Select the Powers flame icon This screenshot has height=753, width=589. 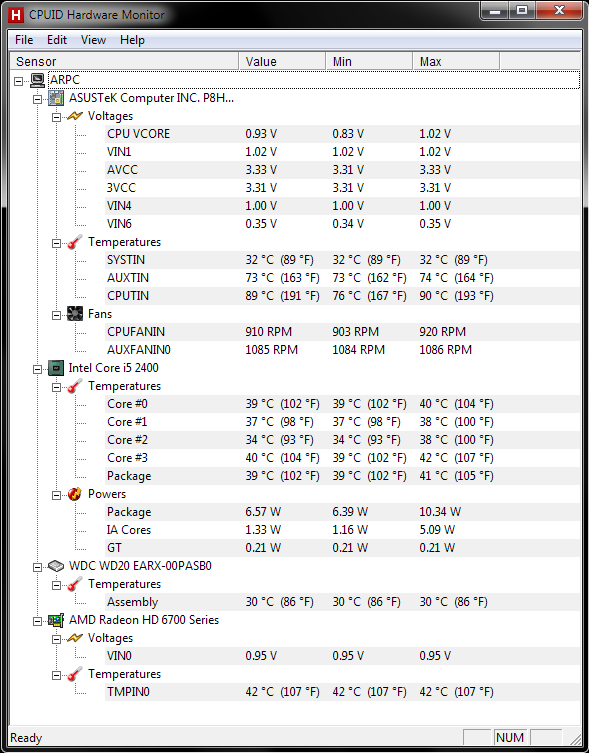point(75,494)
